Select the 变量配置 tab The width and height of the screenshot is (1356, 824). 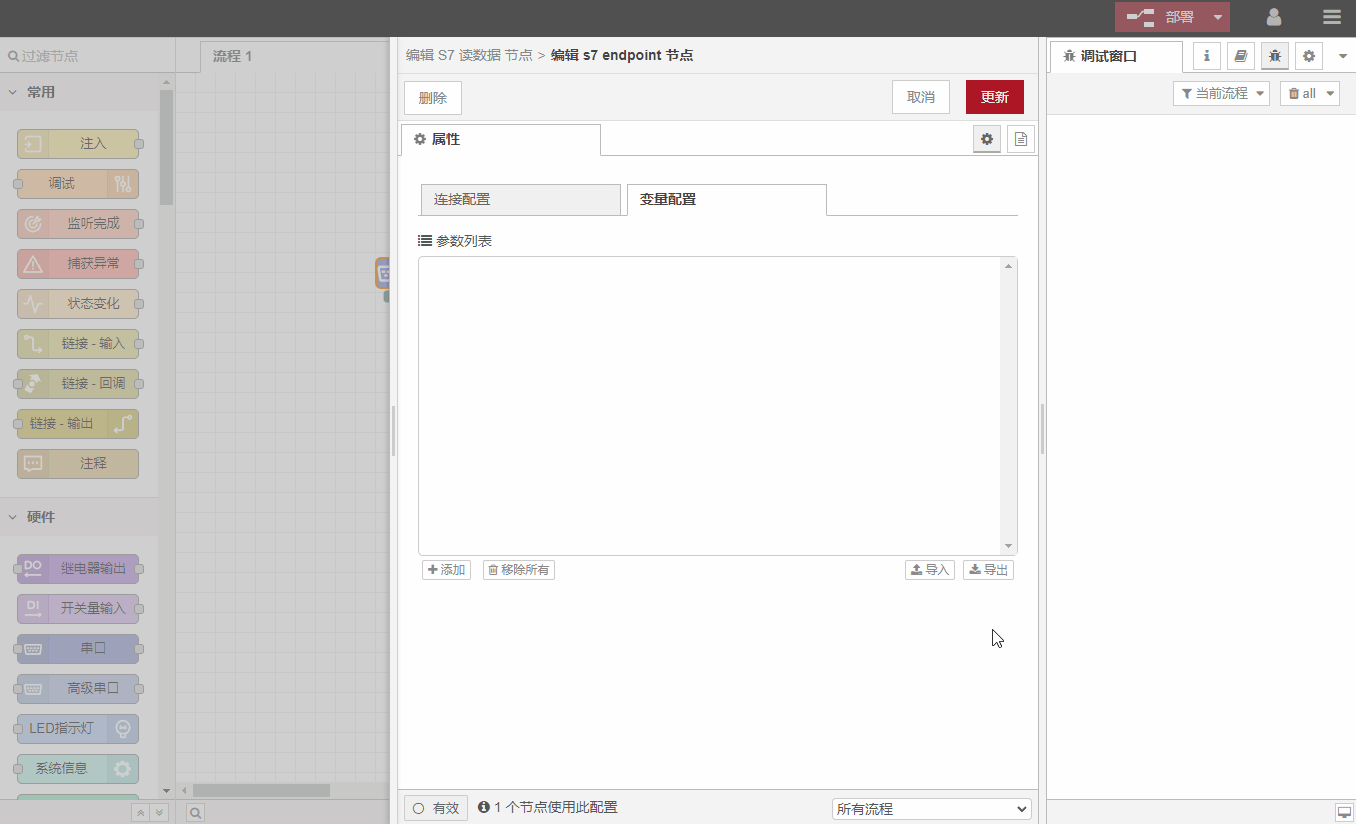pyautogui.click(x=726, y=200)
